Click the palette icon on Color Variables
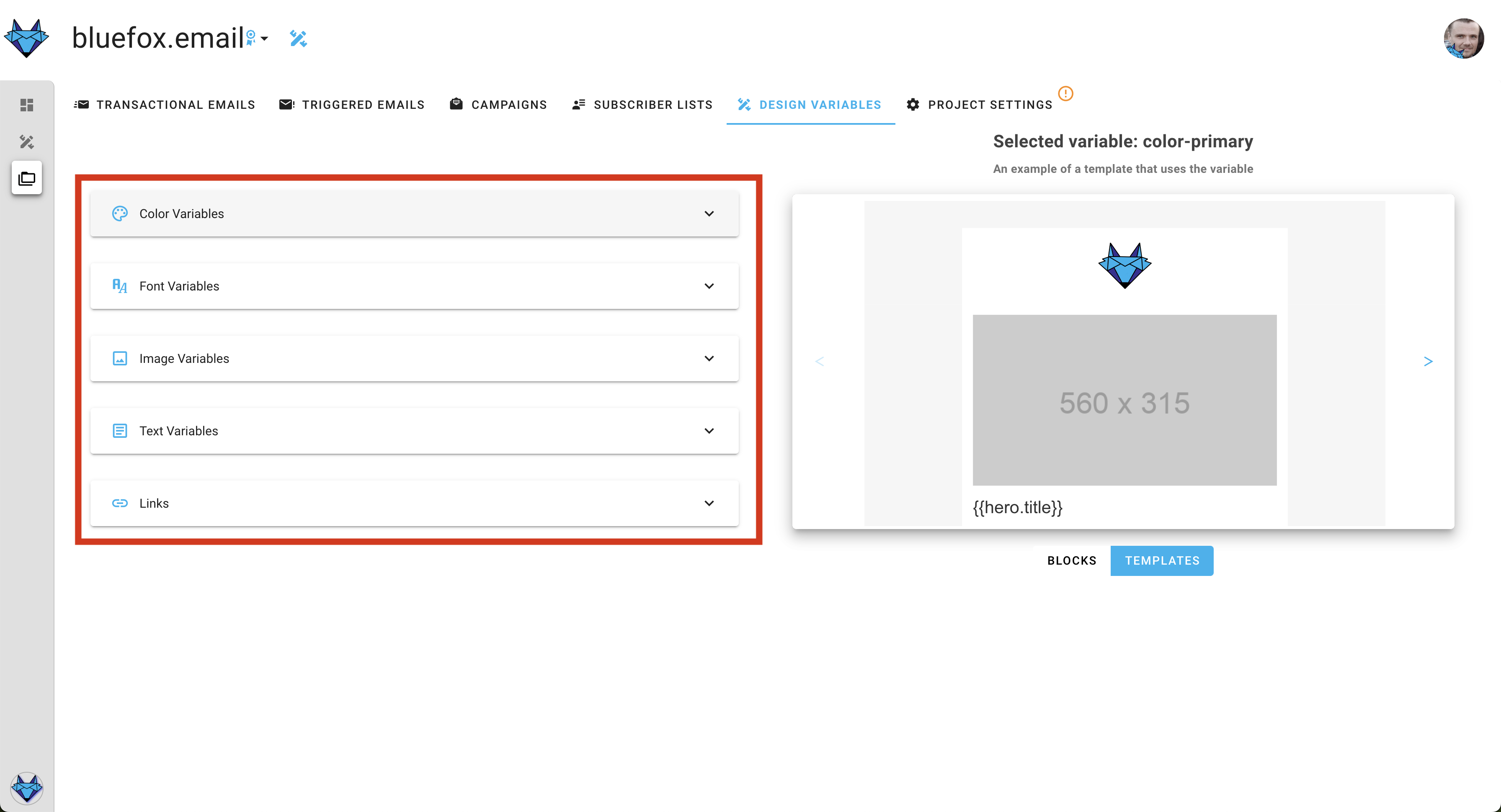The image size is (1501, 812). tap(120, 214)
